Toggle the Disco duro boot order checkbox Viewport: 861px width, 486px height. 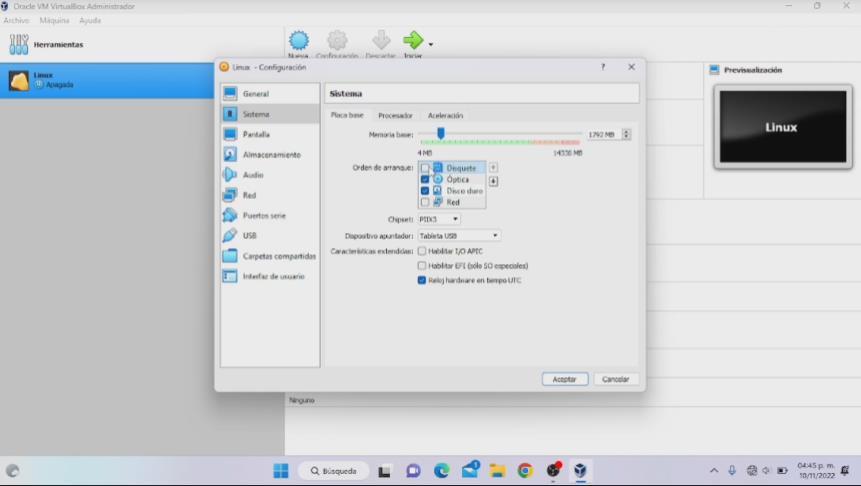point(424,191)
